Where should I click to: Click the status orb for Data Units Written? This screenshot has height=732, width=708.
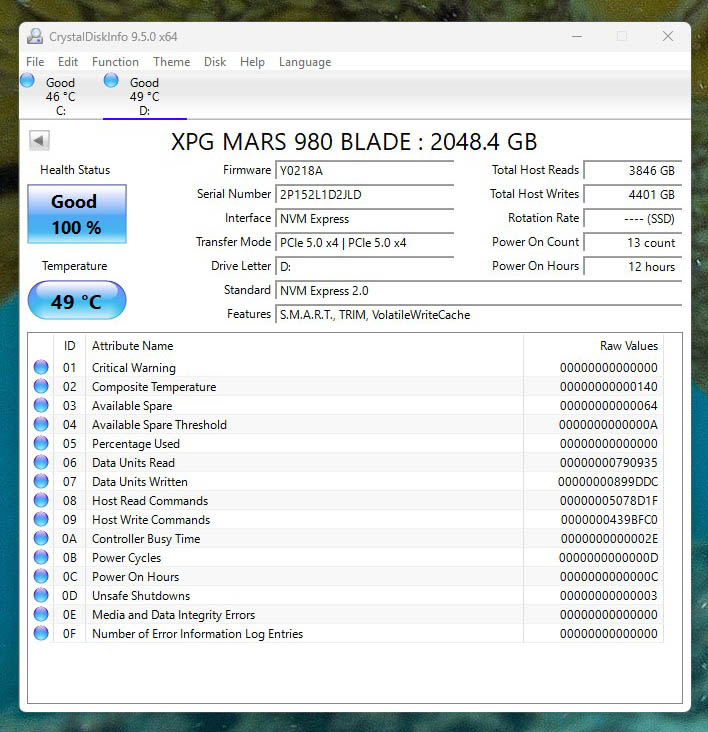[x=41, y=481]
